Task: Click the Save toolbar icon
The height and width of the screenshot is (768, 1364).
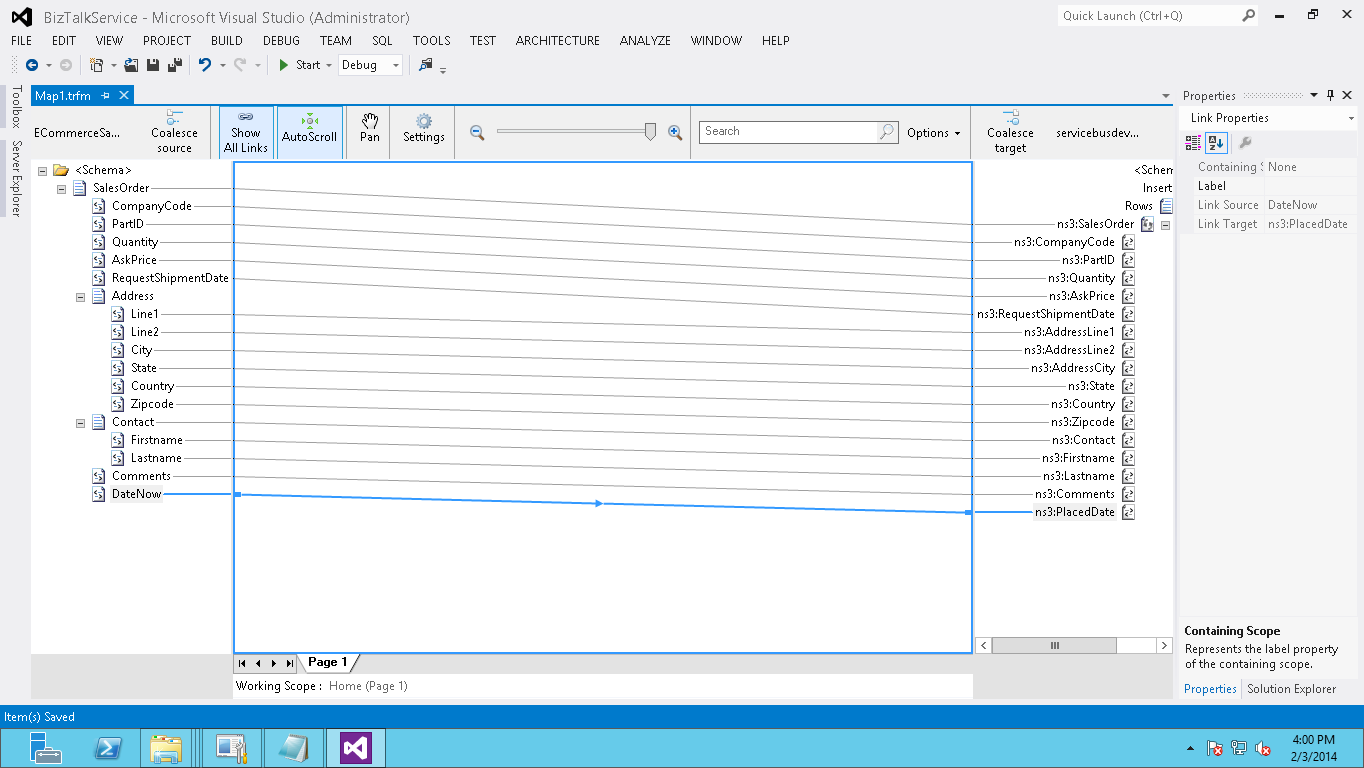Action: 153,65
